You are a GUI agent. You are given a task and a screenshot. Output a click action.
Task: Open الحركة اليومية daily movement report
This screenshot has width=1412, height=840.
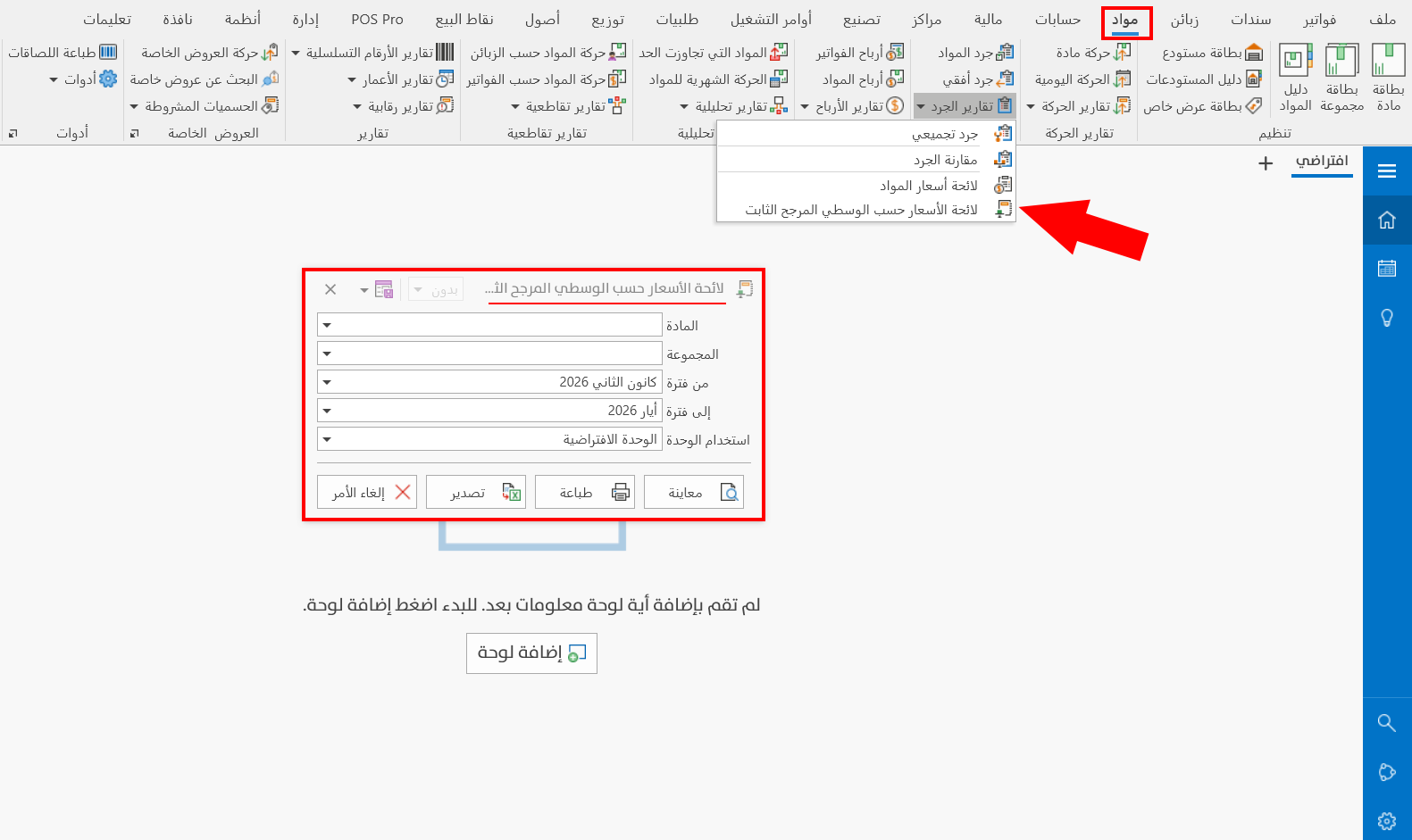point(1082,79)
